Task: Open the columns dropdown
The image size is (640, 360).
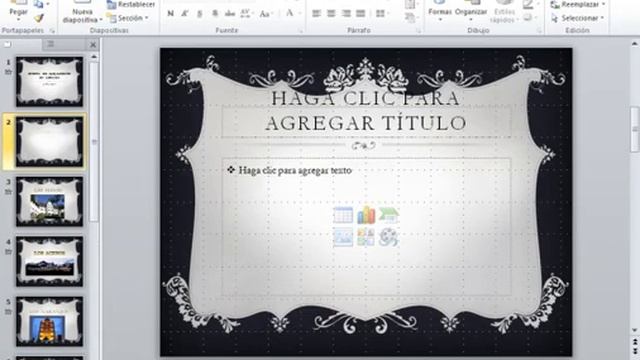Action: click(381, 14)
